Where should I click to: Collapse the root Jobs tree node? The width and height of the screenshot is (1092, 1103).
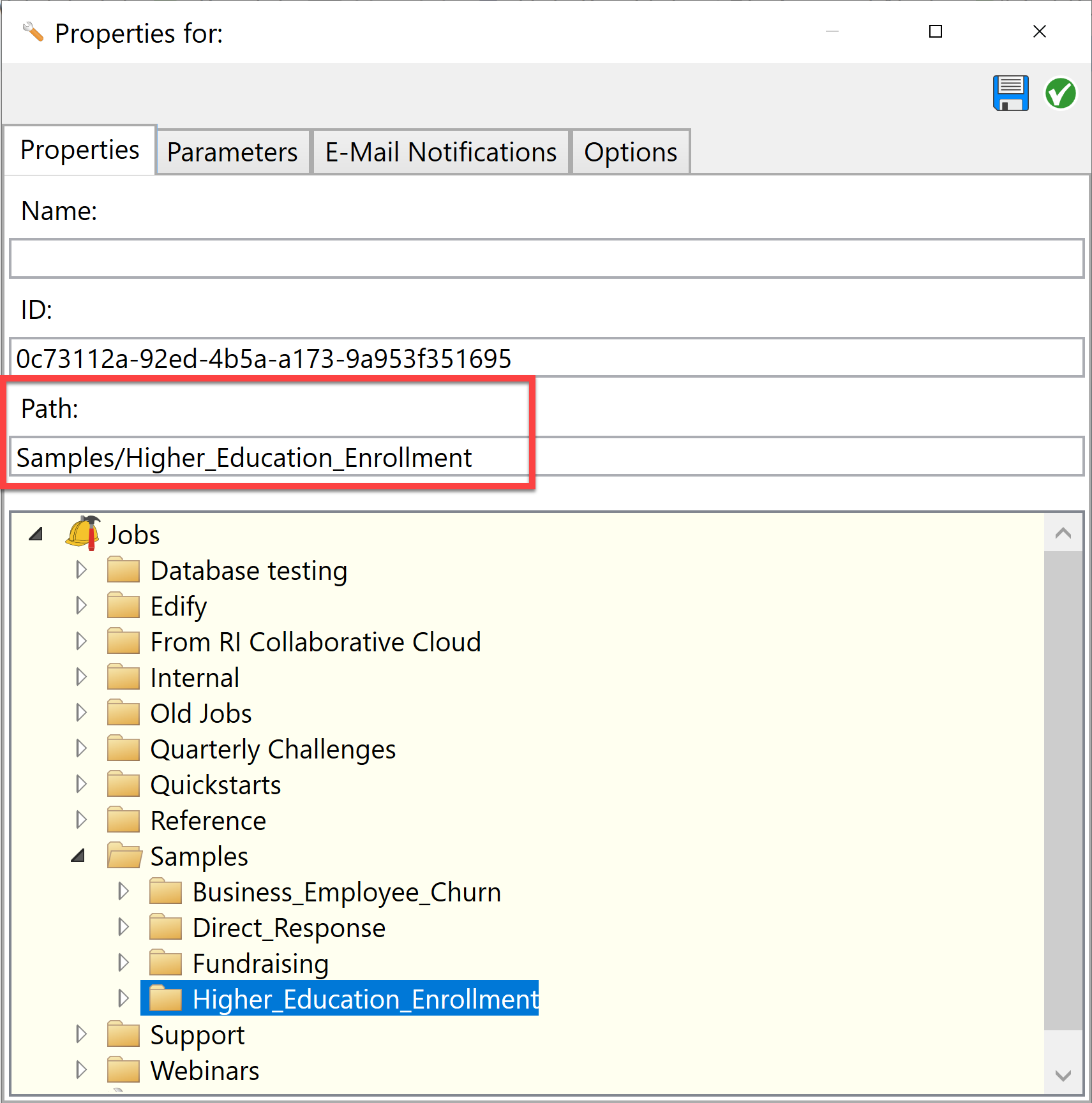(36, 534)
